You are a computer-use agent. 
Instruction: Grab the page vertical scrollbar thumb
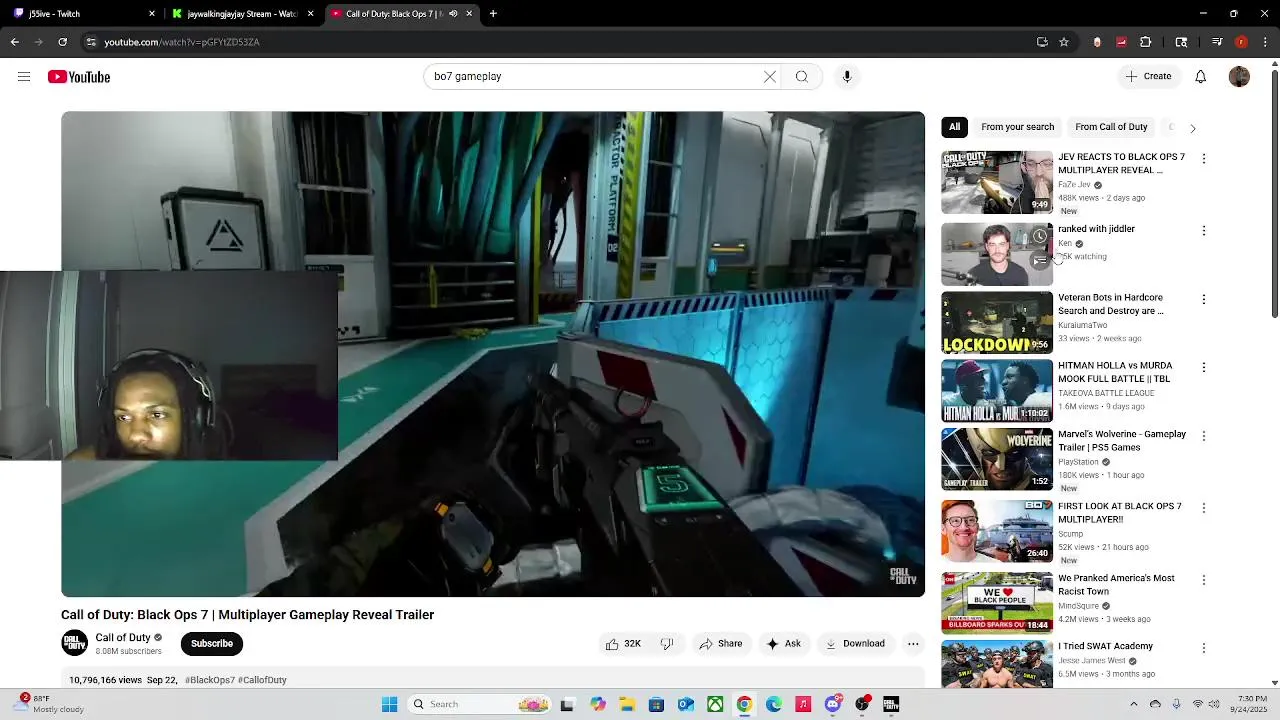click(x=1274, y=195)
